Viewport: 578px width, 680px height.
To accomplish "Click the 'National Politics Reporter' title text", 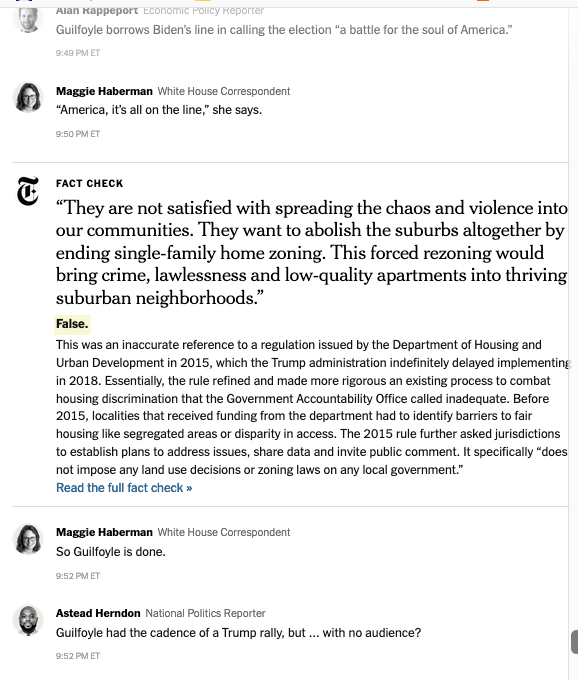I will [205, 613].
